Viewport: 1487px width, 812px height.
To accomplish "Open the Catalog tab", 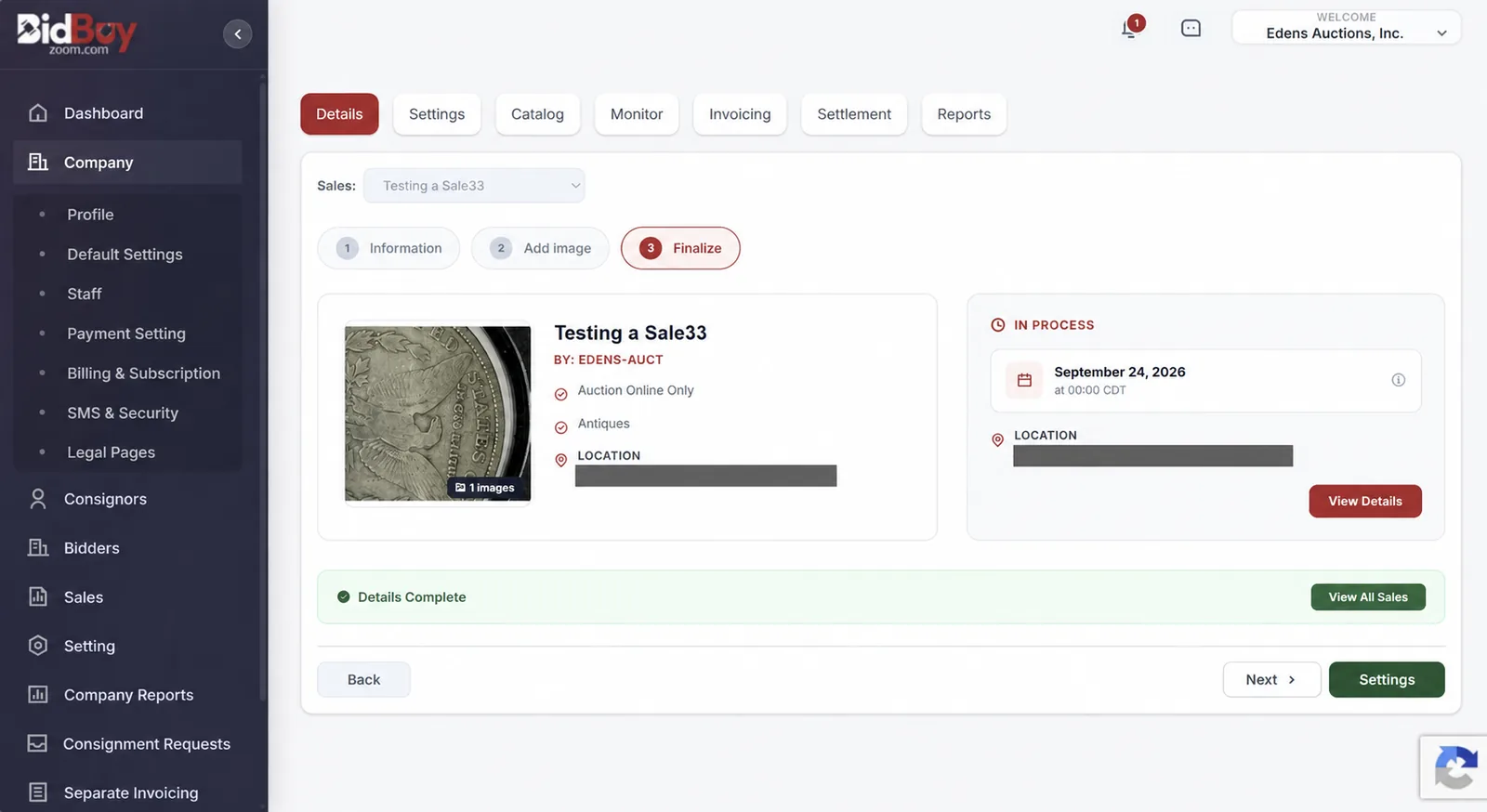I will point(537,114).
